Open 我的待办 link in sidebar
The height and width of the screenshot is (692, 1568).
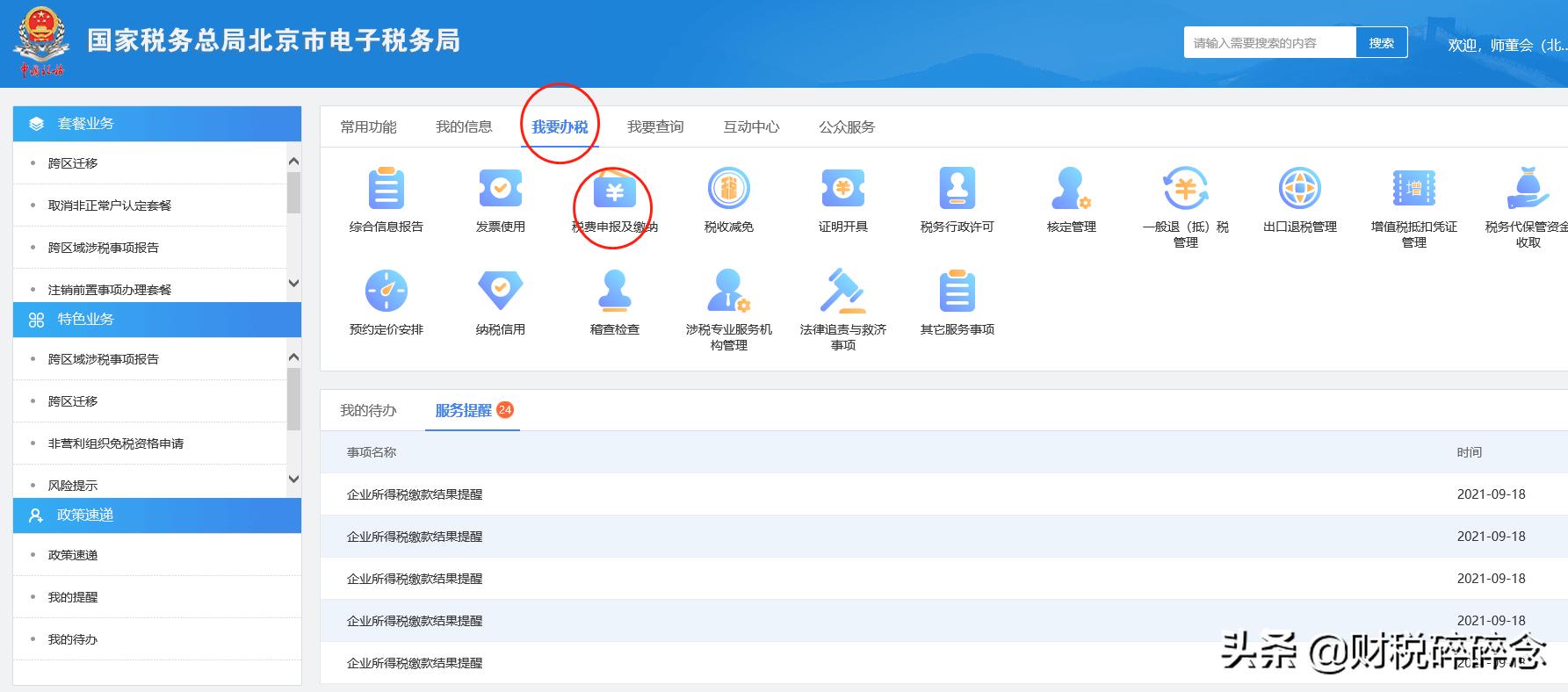pyautogui.click(x=73, y=639)
